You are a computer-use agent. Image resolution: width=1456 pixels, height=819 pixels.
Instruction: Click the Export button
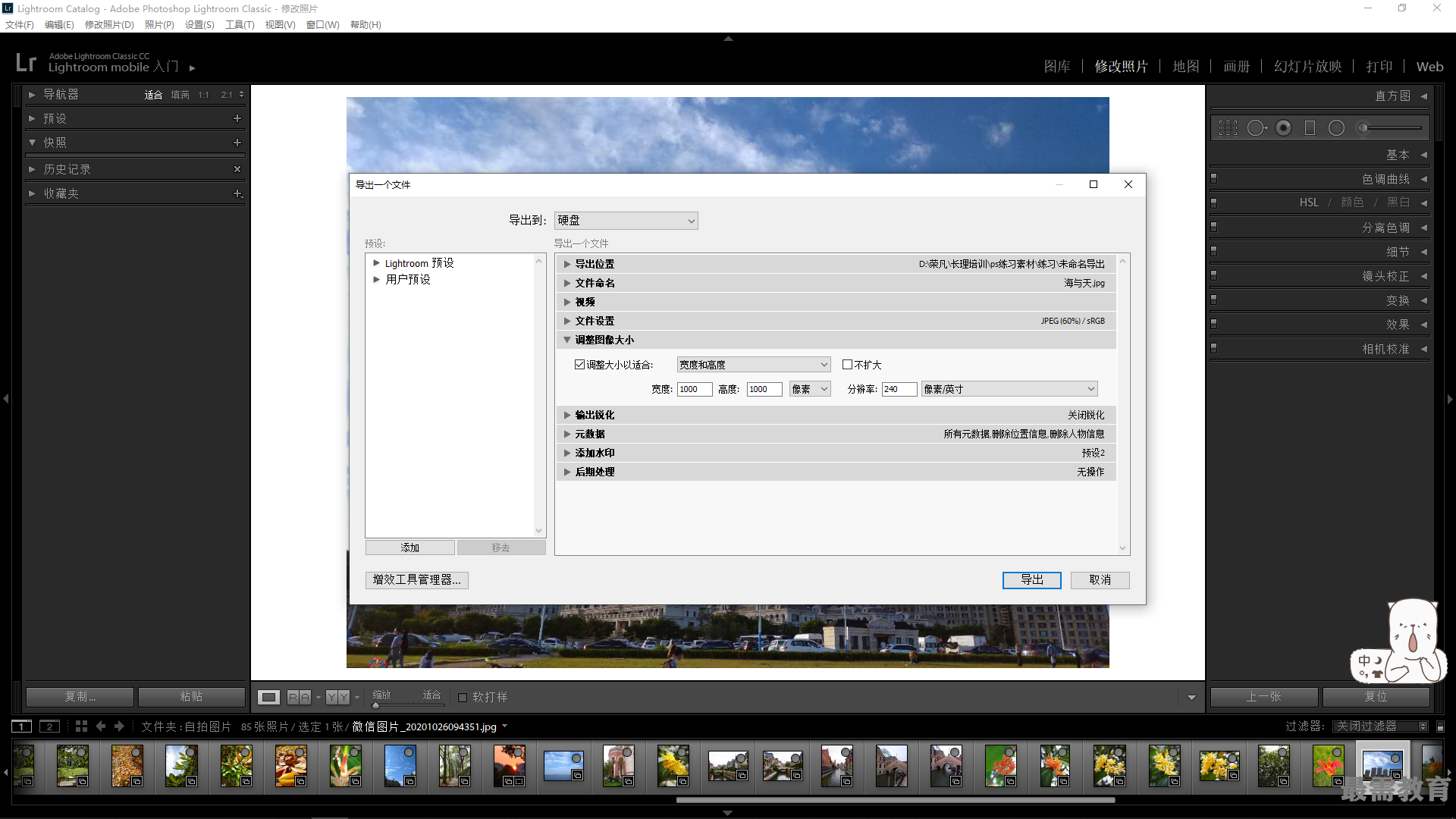pyautogui.click(x=1031, y=580)
